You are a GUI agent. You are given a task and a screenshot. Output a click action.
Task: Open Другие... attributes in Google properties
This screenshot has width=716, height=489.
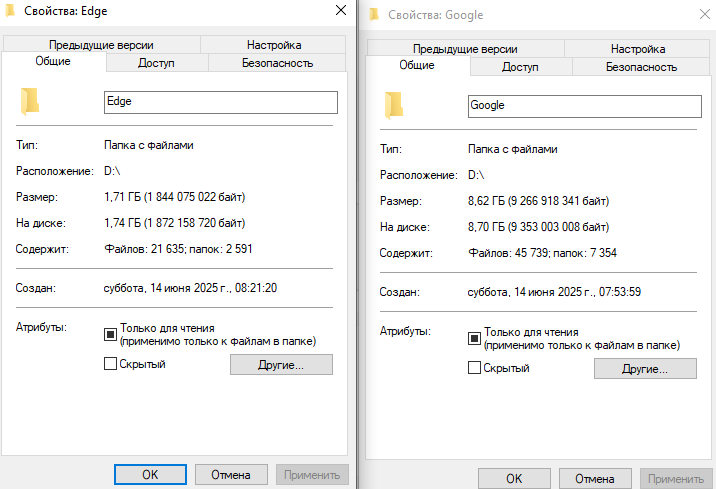tap(645, 369)
